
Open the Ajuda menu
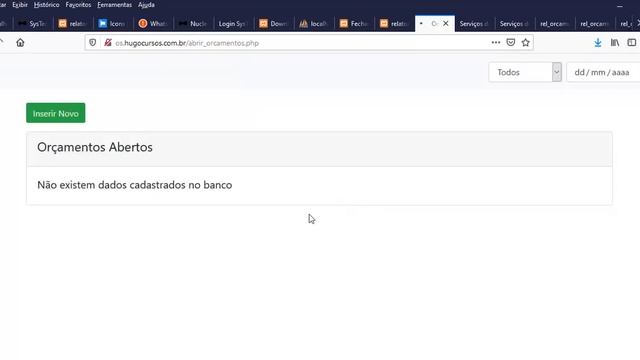(x=146, y=5)
